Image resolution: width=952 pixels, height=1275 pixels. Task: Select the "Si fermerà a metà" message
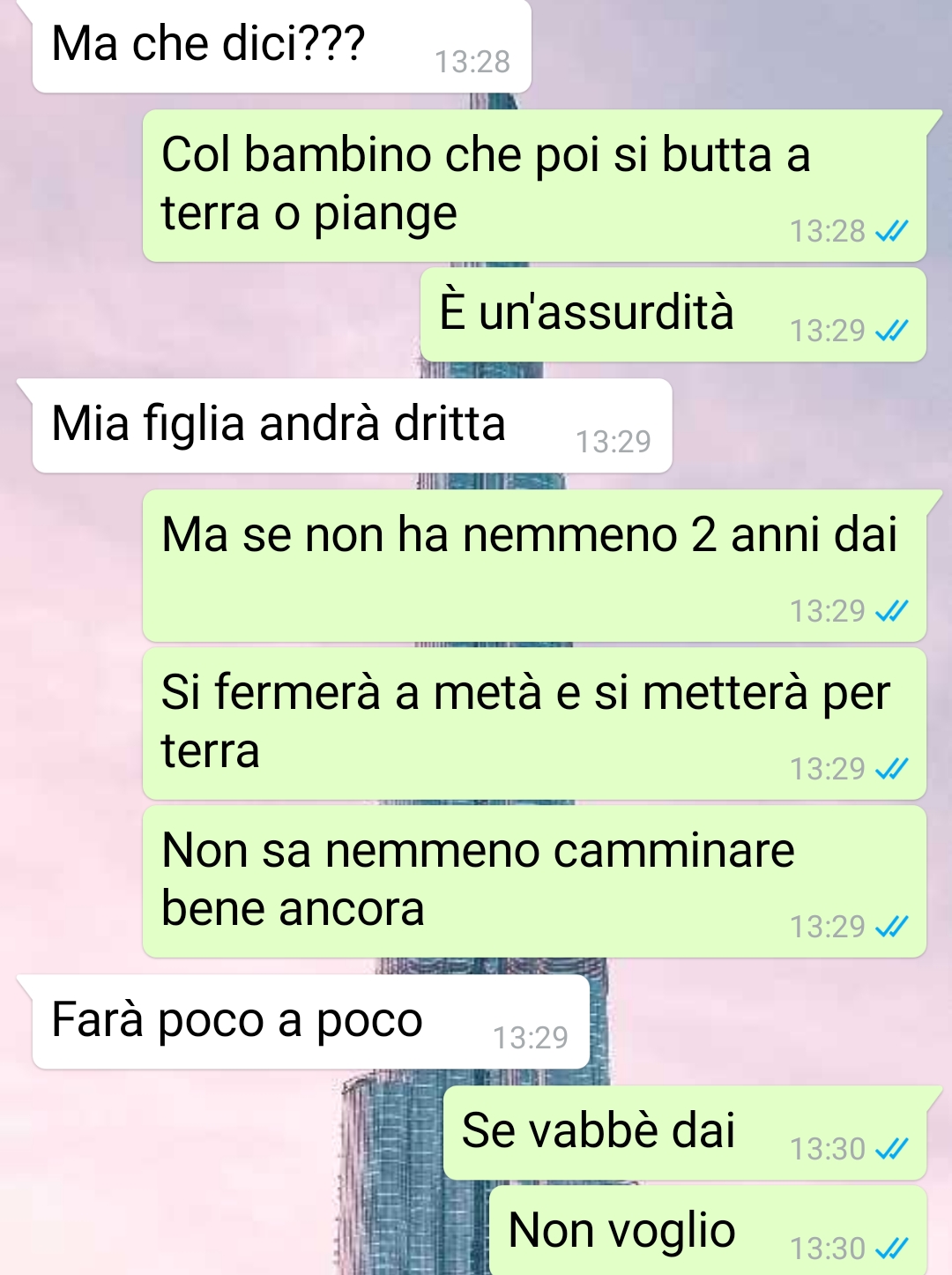(534, 724)
